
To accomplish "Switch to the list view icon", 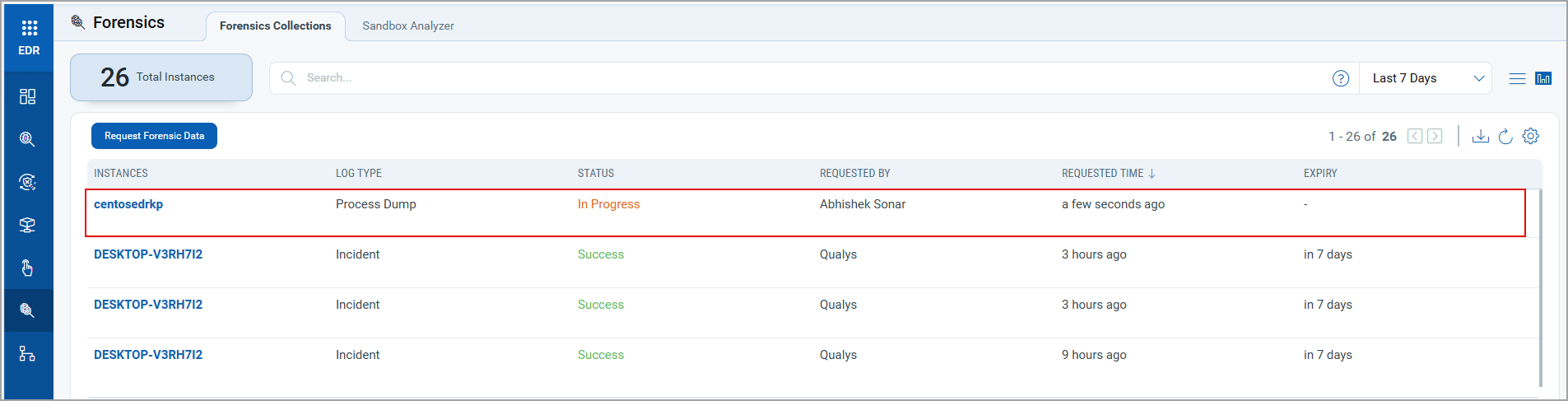I will pos(1517,78).
